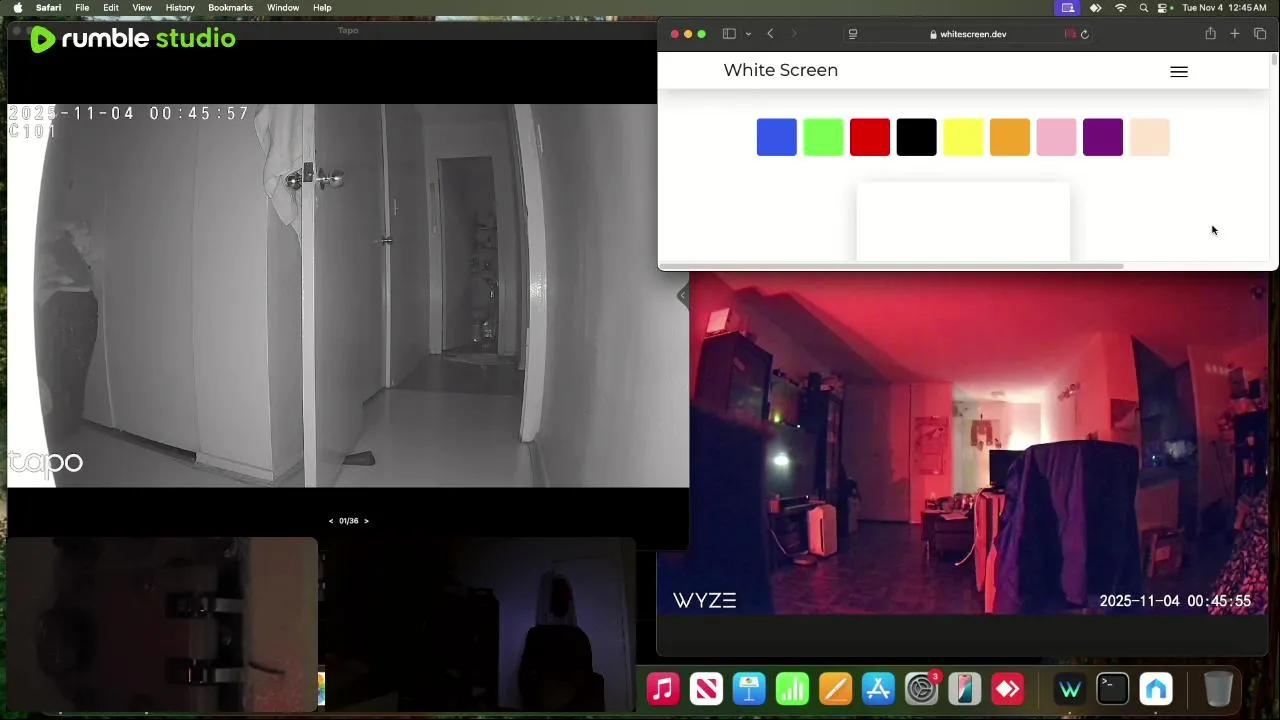Open the Safari menu

click(48, 8)
